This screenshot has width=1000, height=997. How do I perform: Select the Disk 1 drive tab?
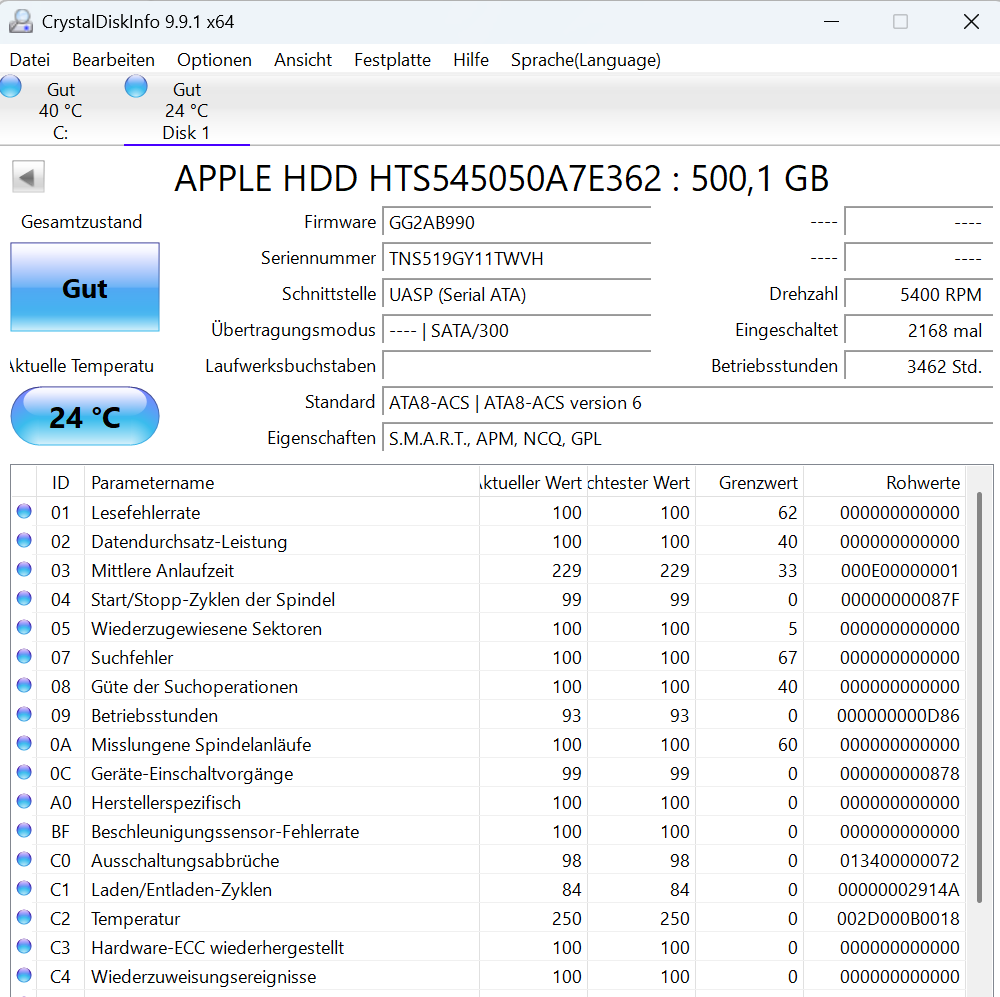click(186, 111)
